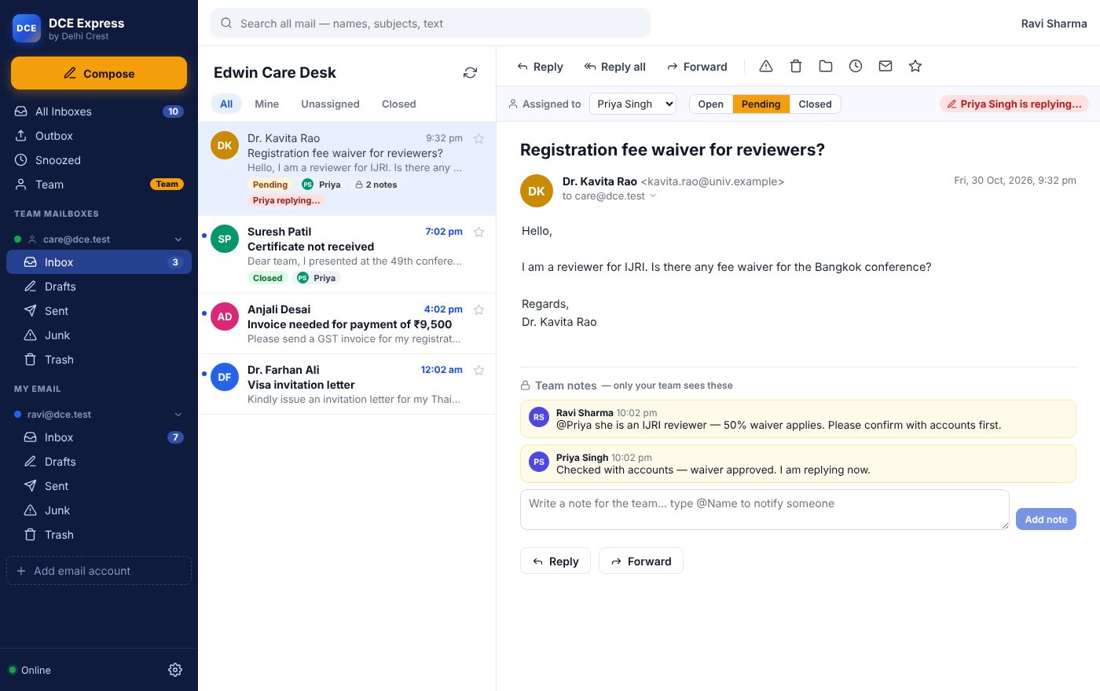Click the Forward button below team notes
Screen dimensions: 1100x691
641,561
